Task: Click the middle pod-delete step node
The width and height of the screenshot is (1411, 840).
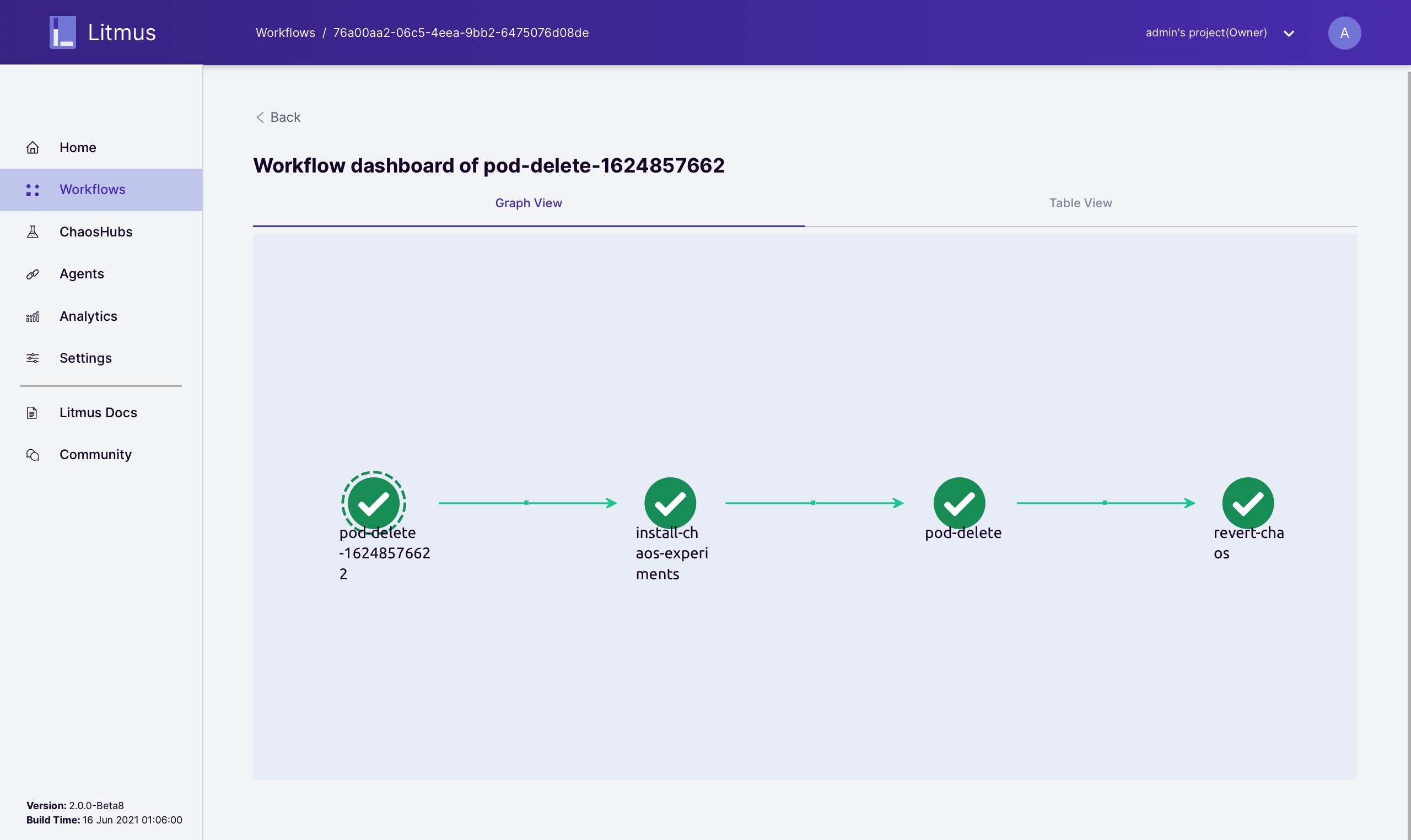Action: (959, 503)
